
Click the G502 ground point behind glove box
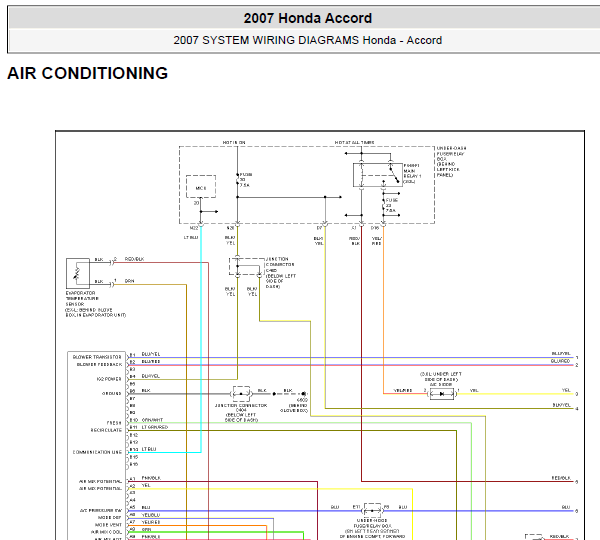304,393
